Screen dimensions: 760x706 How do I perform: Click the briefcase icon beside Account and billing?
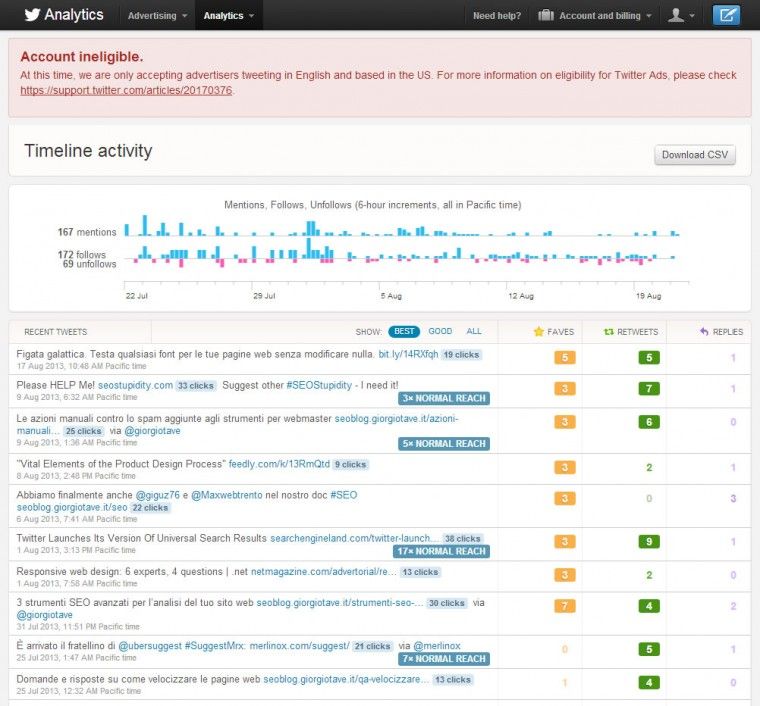546,16
